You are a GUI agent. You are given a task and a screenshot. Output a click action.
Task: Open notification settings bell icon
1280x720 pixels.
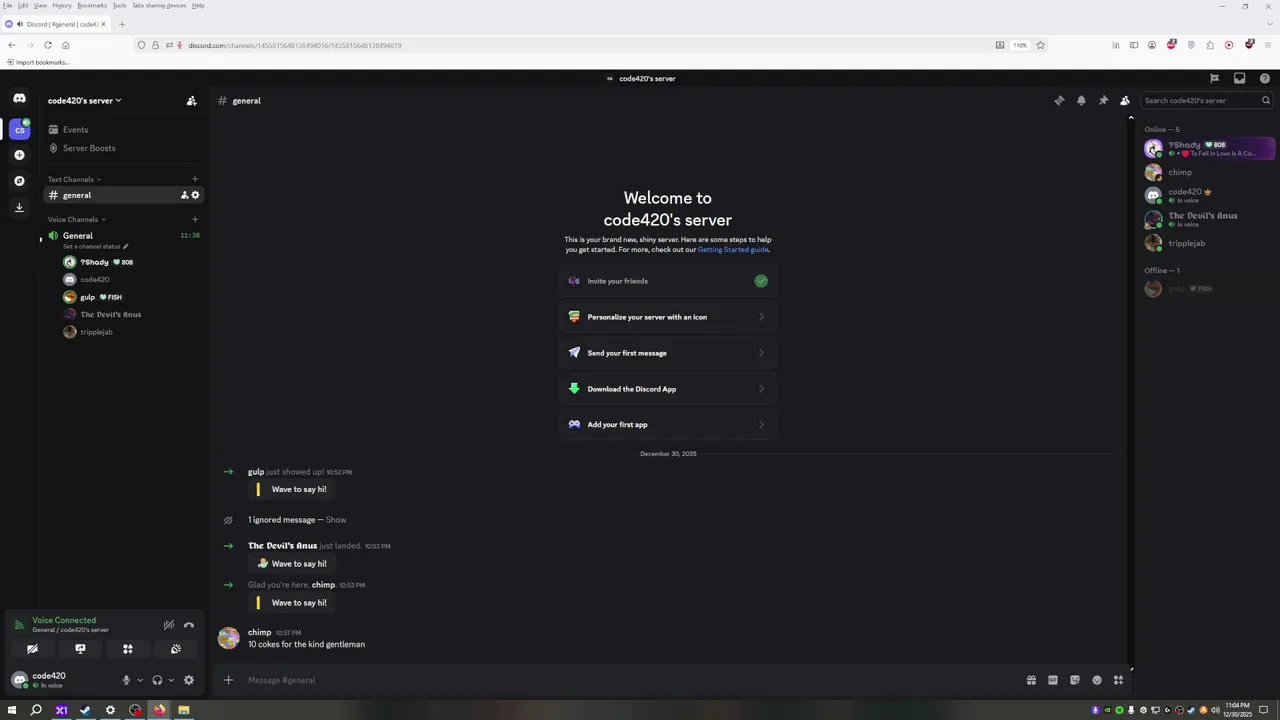(x=1081, y=100)
